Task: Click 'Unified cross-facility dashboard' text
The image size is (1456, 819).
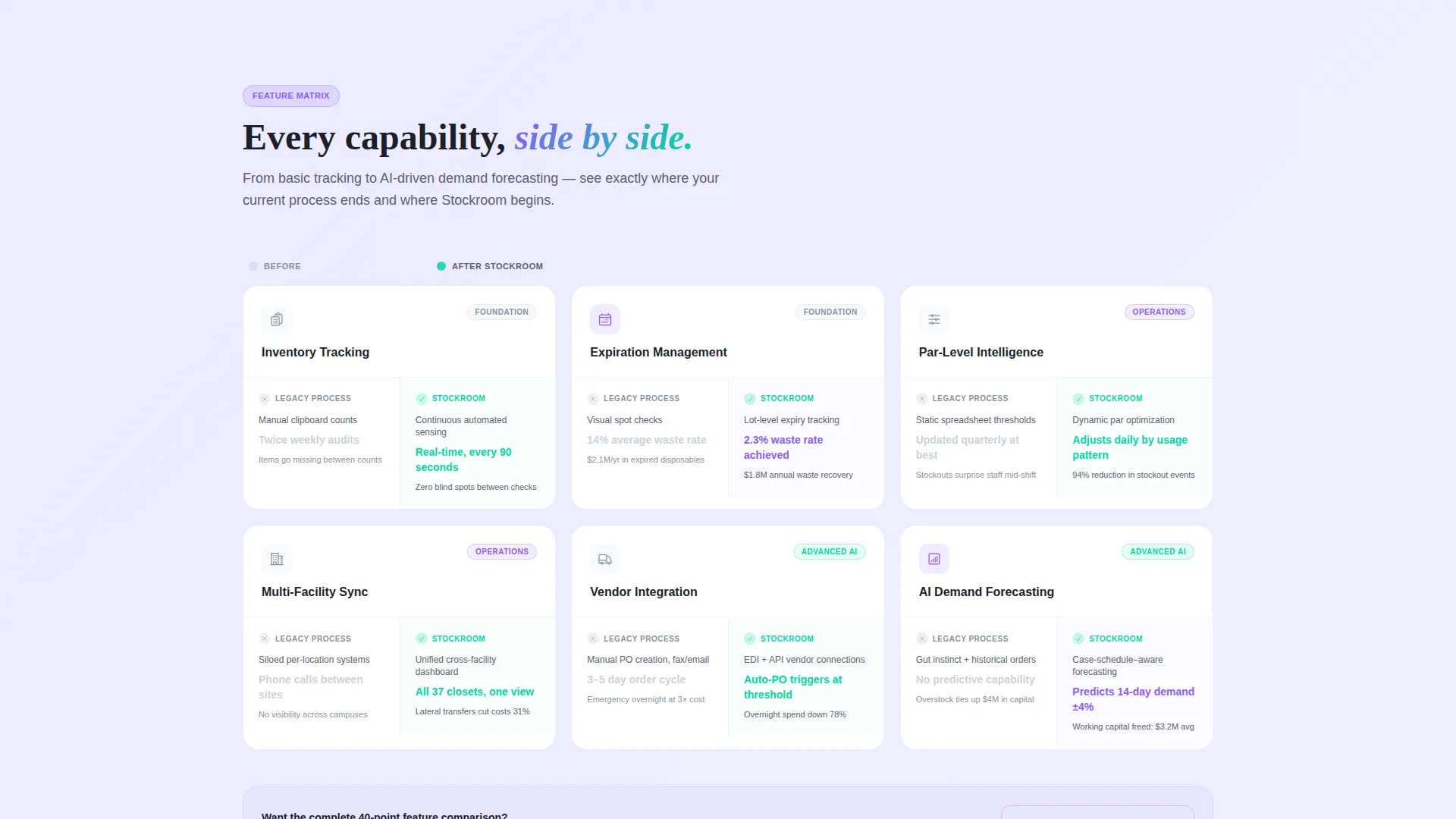Action: [456, 666]
